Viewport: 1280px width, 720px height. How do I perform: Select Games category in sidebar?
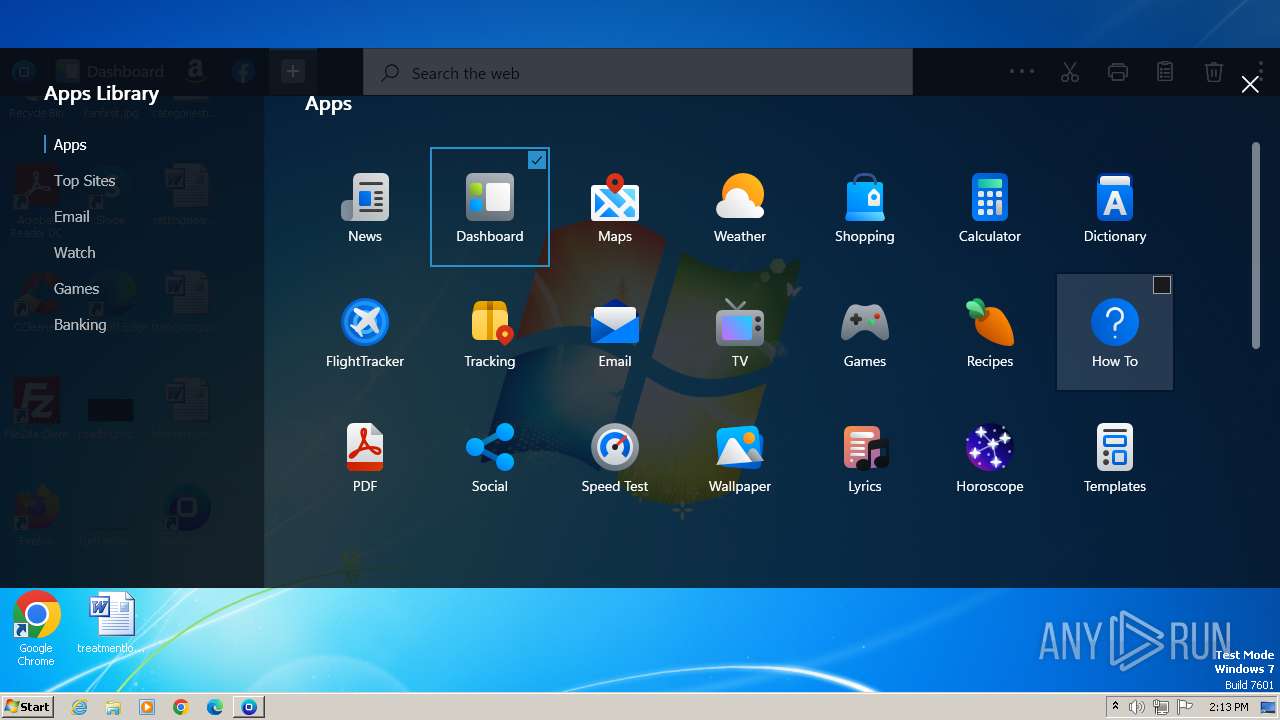pyautogui.click(x=77, y=289)
